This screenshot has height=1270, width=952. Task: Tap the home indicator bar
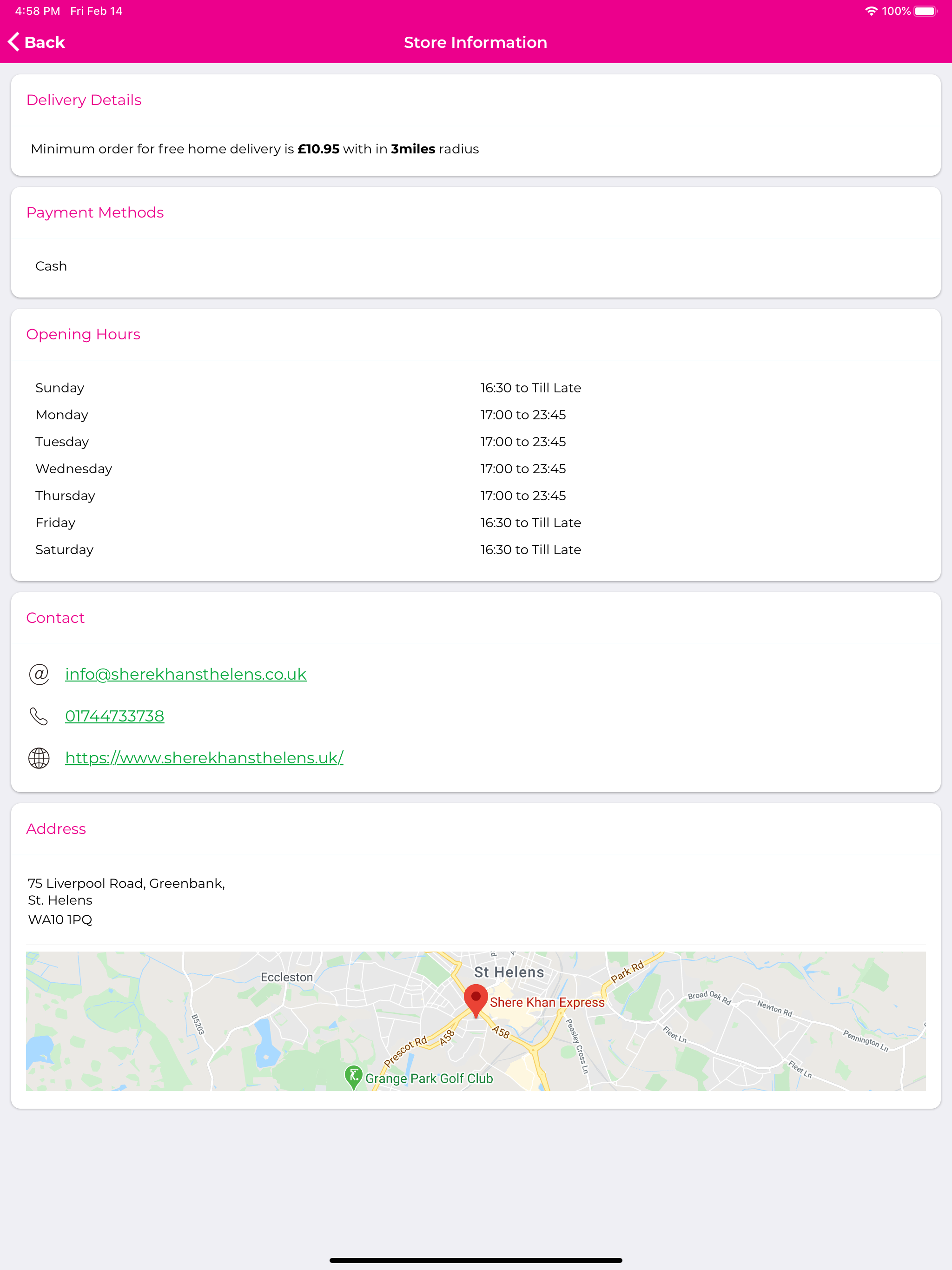[476, 1260]
